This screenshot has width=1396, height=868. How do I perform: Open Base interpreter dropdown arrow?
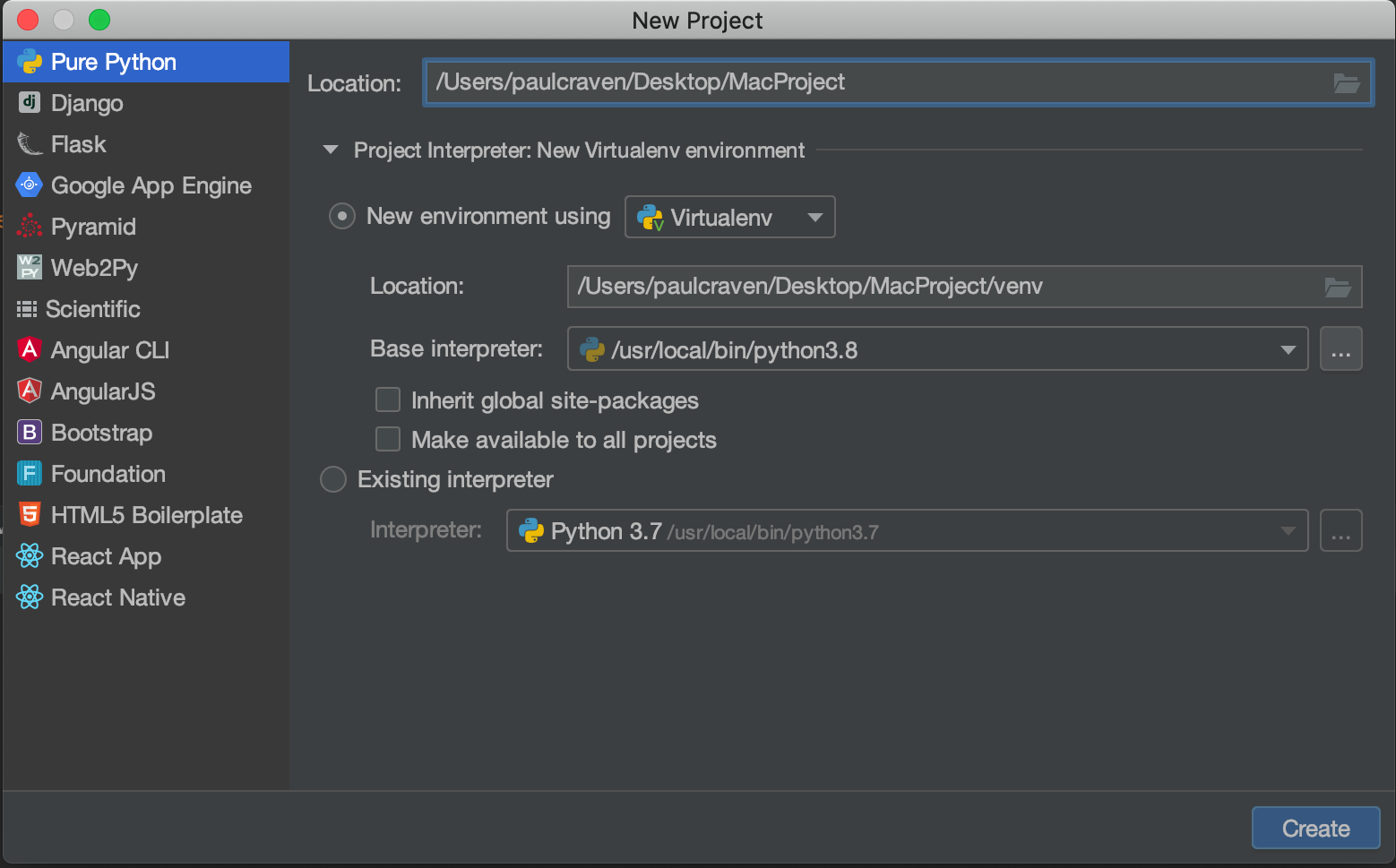pyautogui.click(x=1288, y=350)
